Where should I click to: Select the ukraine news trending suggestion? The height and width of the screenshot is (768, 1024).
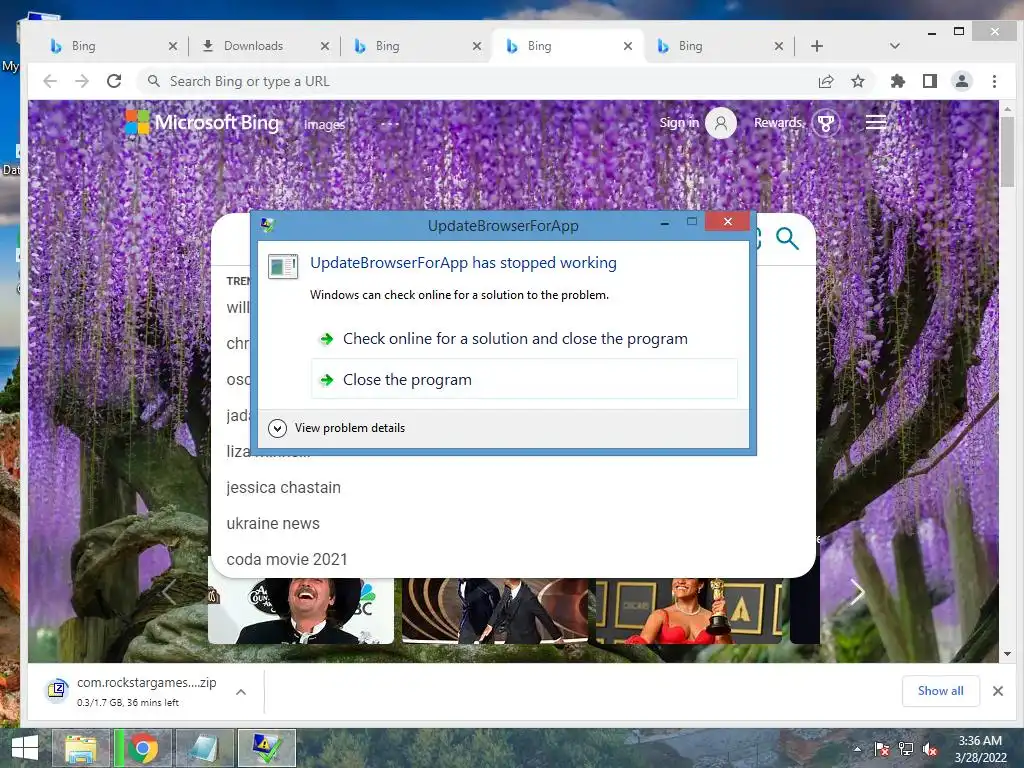pyautogui.click(x=273, y=523)
